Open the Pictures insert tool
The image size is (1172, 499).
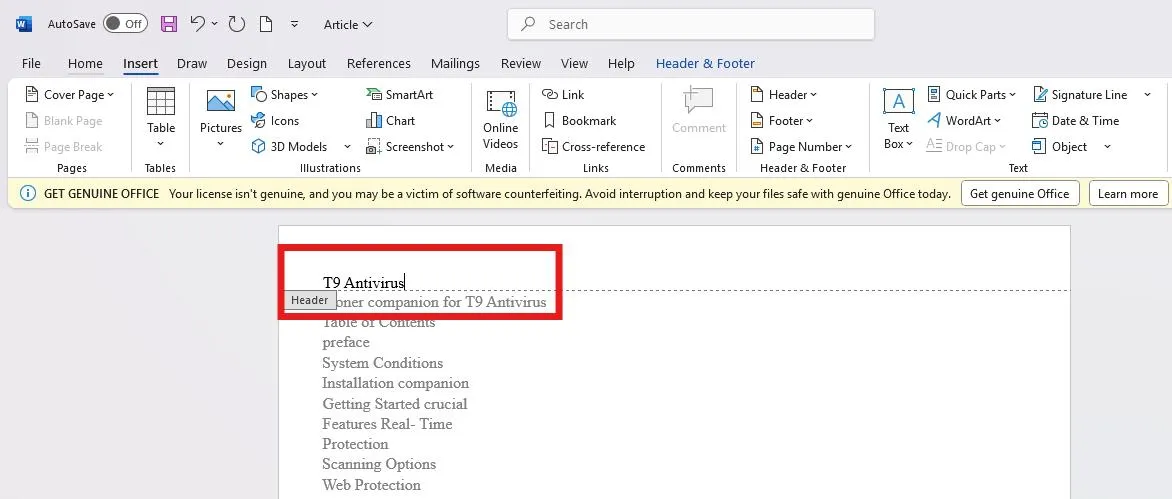coord(220,112)
